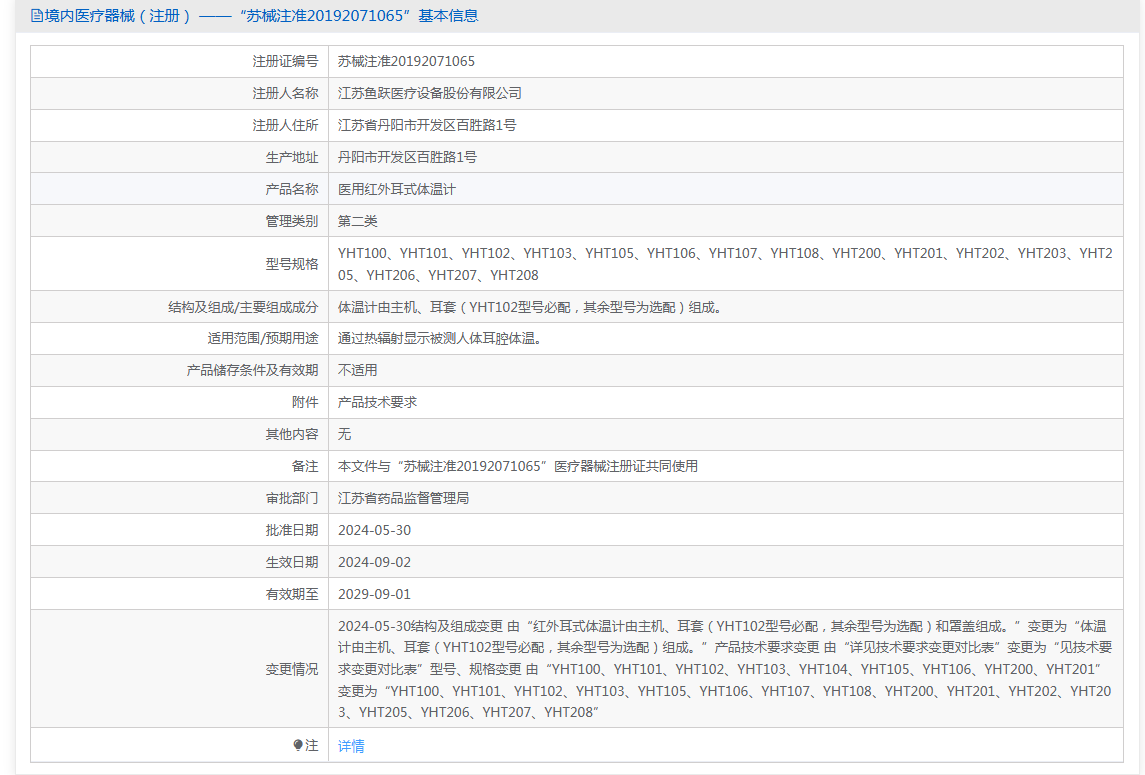Select the 注册证编号 value 苏械注准20192071065
Image resolution: width=1145 pixels, height=775 pixels.
[x=406, y=61]
